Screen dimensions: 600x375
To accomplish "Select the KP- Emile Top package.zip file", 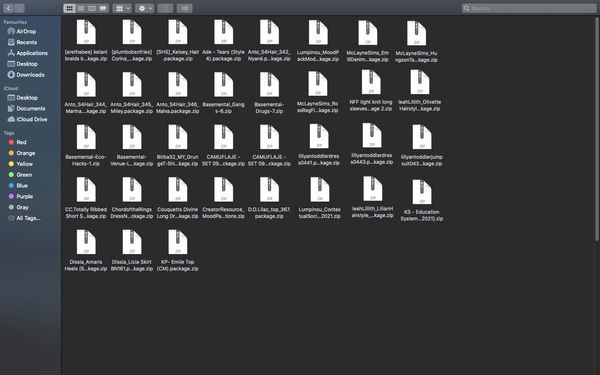I will click(178, 251).
